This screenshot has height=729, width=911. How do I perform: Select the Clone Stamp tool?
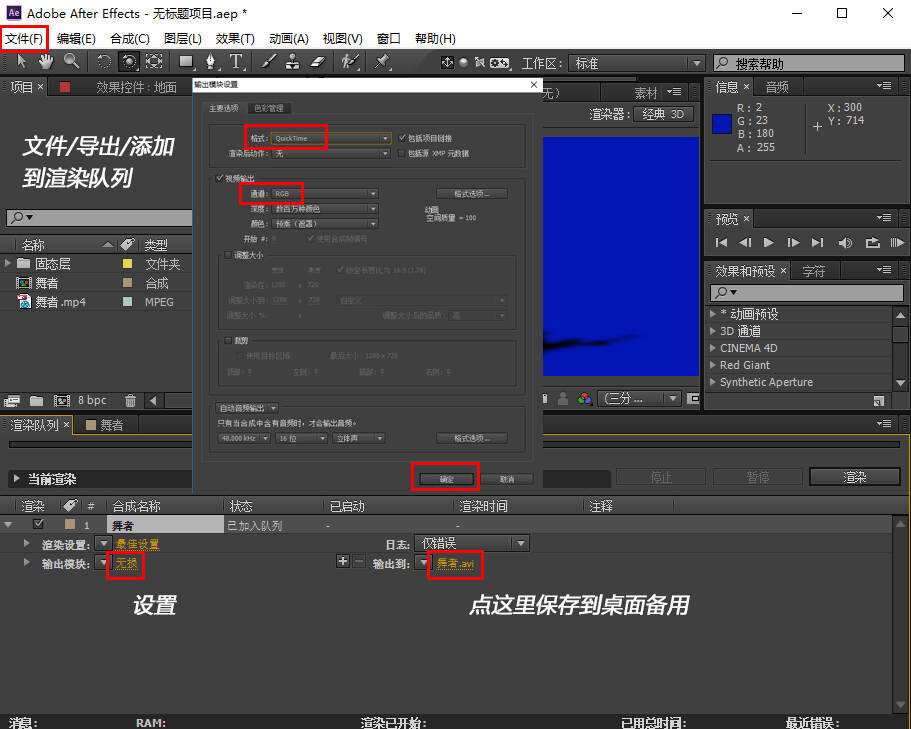click(x=293, y=62)
